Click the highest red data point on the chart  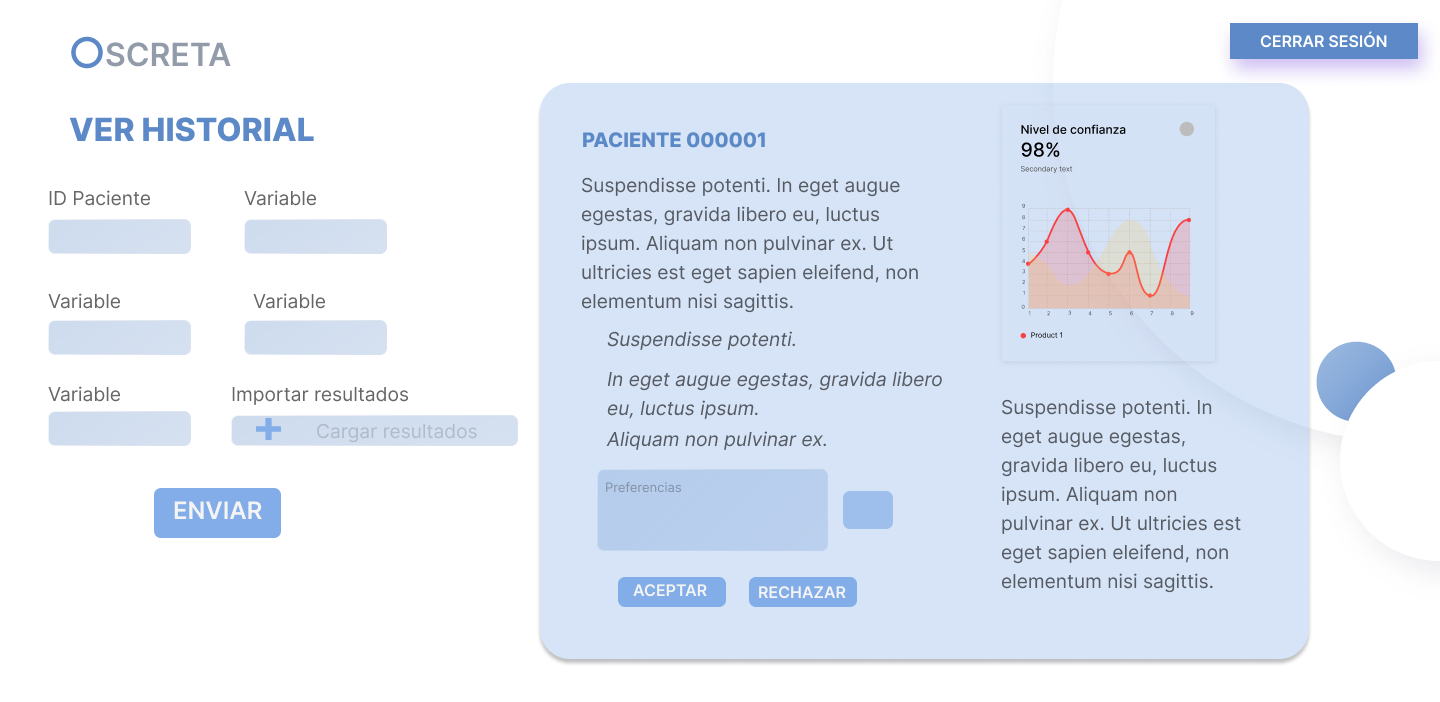tap(1068, 209)
